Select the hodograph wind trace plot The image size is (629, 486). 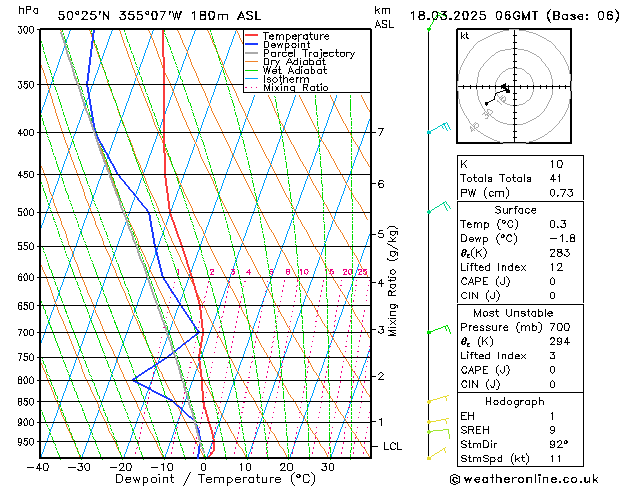[497, 95]
